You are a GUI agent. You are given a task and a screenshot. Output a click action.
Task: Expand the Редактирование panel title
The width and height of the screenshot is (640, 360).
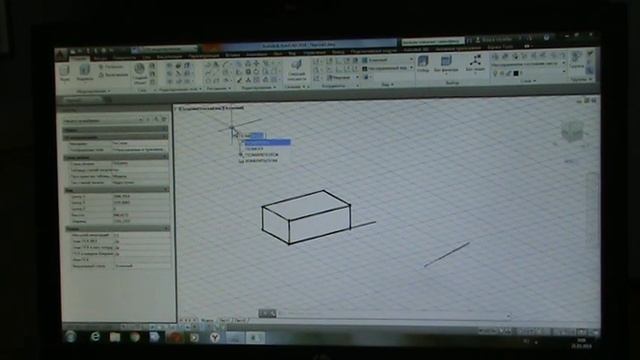[259, 88]
